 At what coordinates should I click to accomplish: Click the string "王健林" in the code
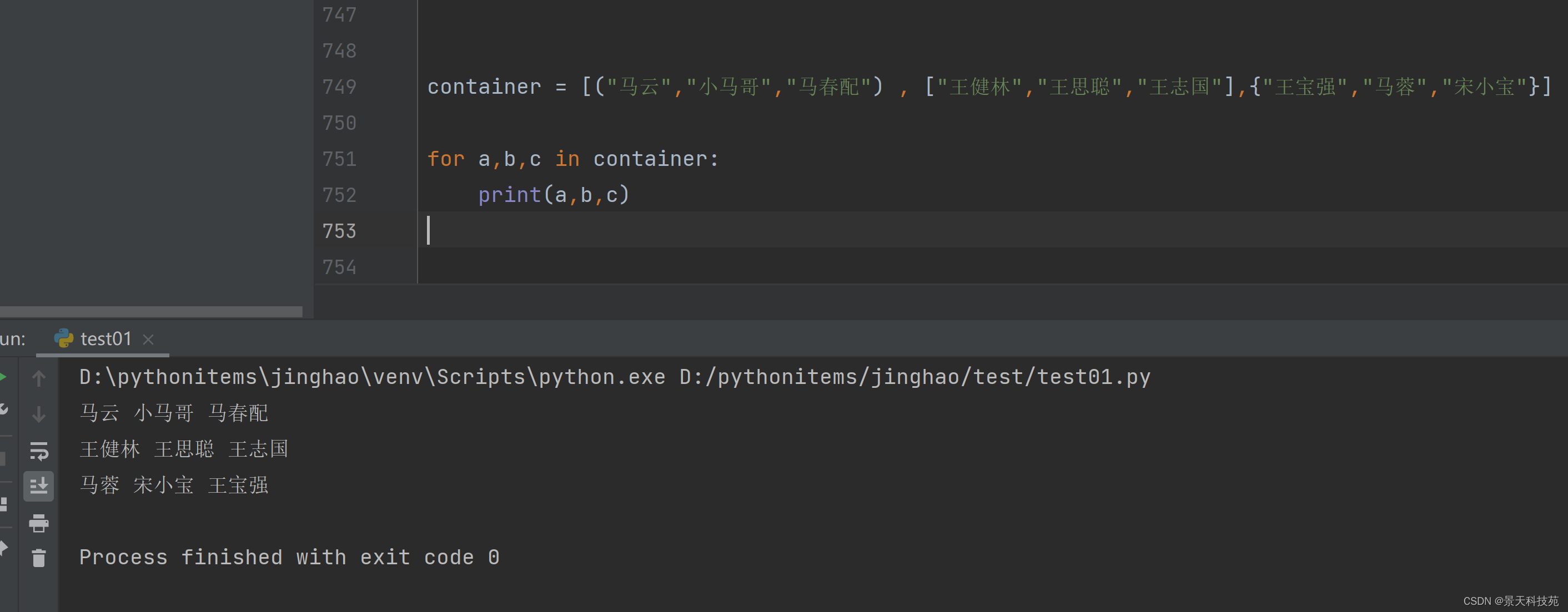pos(979,87)
